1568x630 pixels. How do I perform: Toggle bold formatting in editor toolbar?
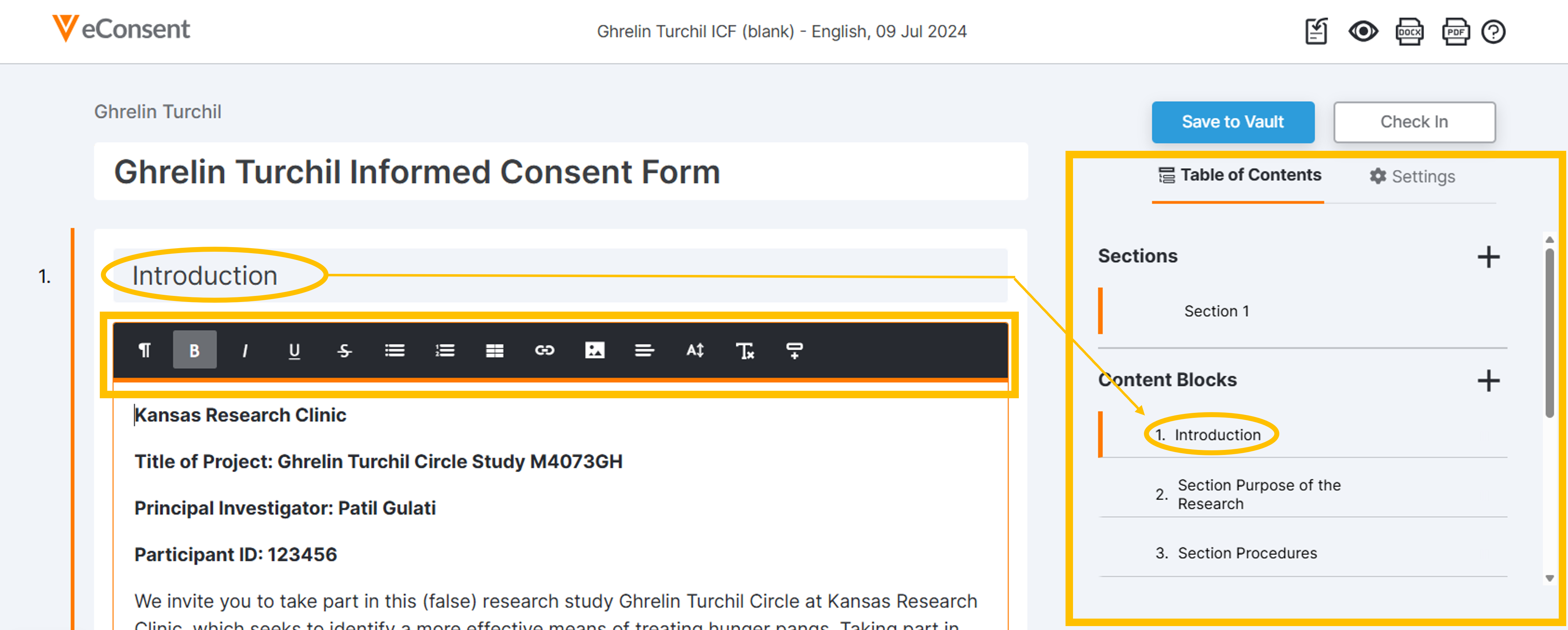pyautogui.click(x=194, y=350)
